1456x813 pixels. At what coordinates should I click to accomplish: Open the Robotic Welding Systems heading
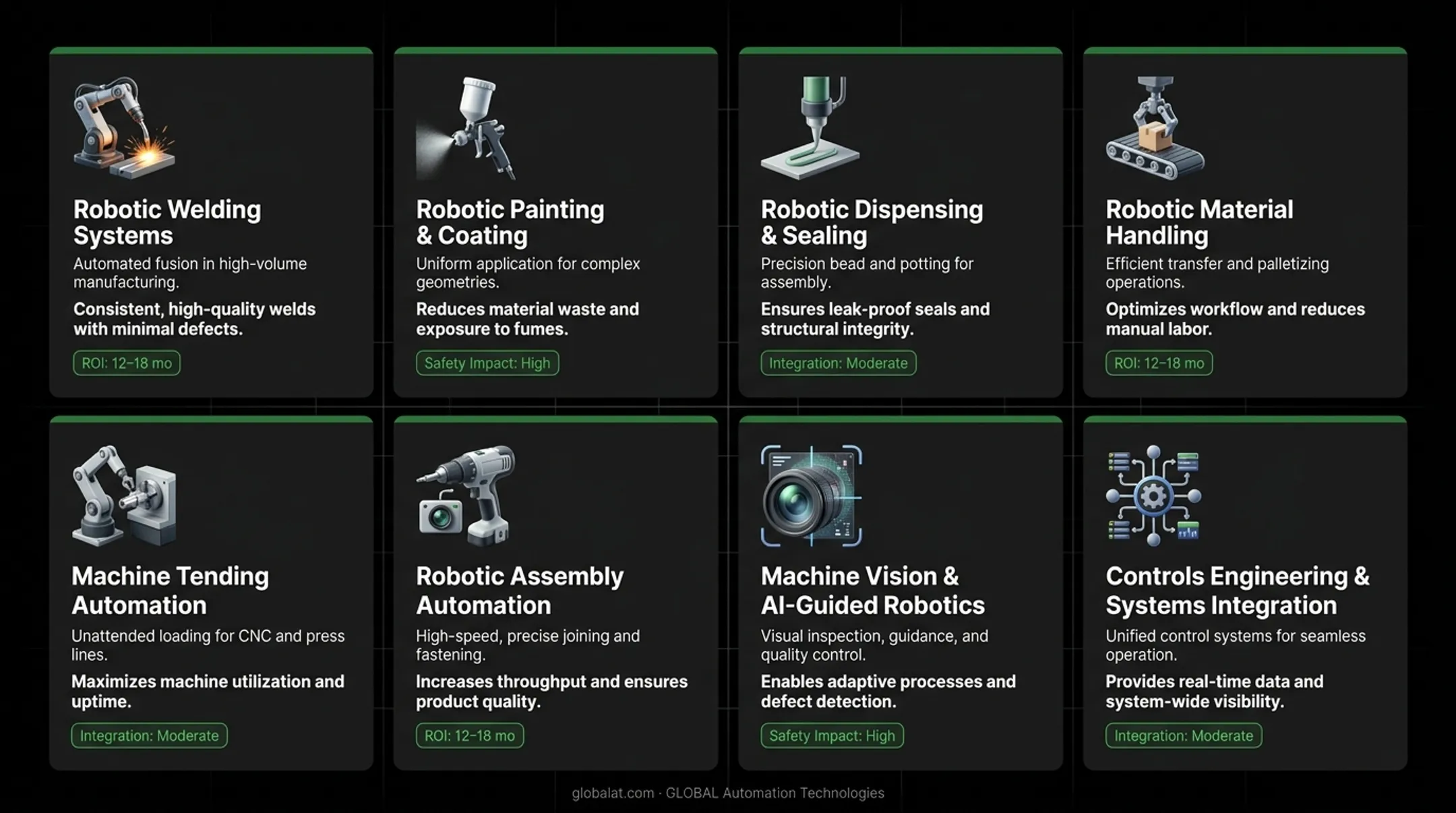click(167, 222)
